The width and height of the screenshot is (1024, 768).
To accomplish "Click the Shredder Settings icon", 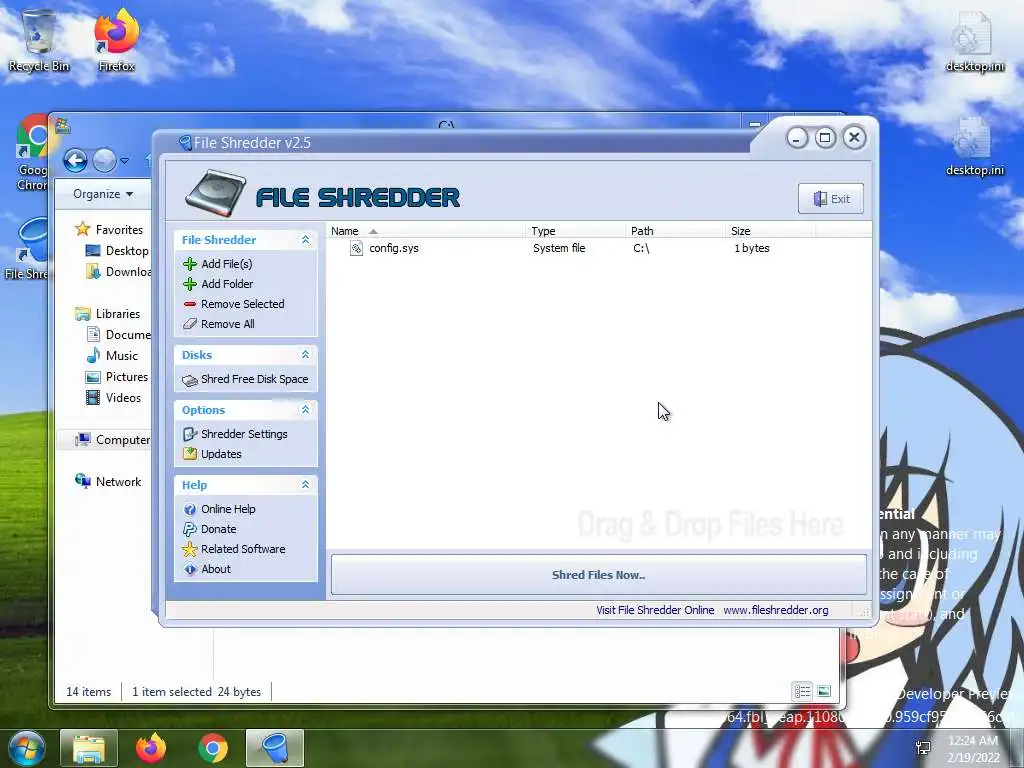I will 190,434.
